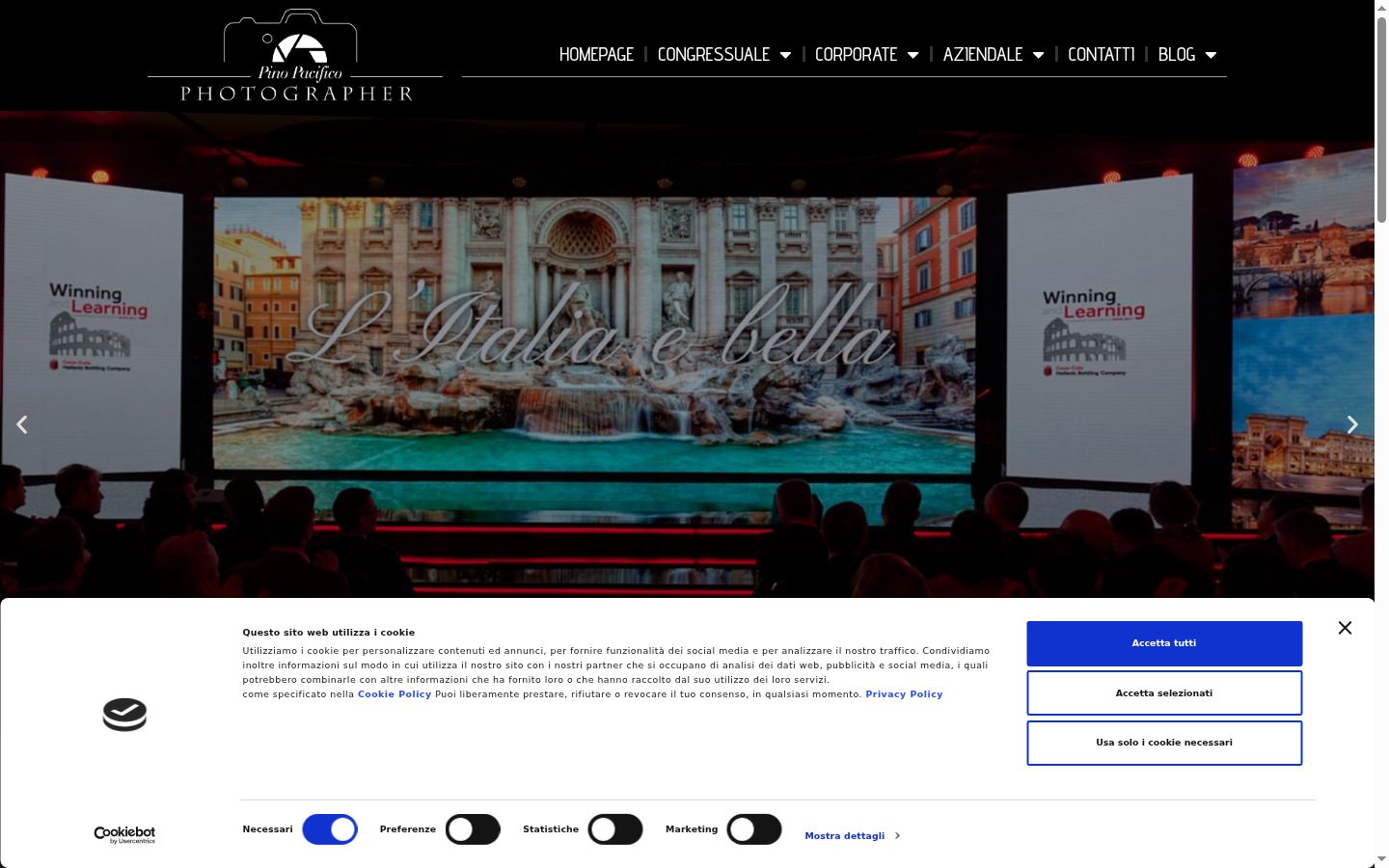
Task: Open the CONGRESSUALE menu item
Action: pos(714,54)
